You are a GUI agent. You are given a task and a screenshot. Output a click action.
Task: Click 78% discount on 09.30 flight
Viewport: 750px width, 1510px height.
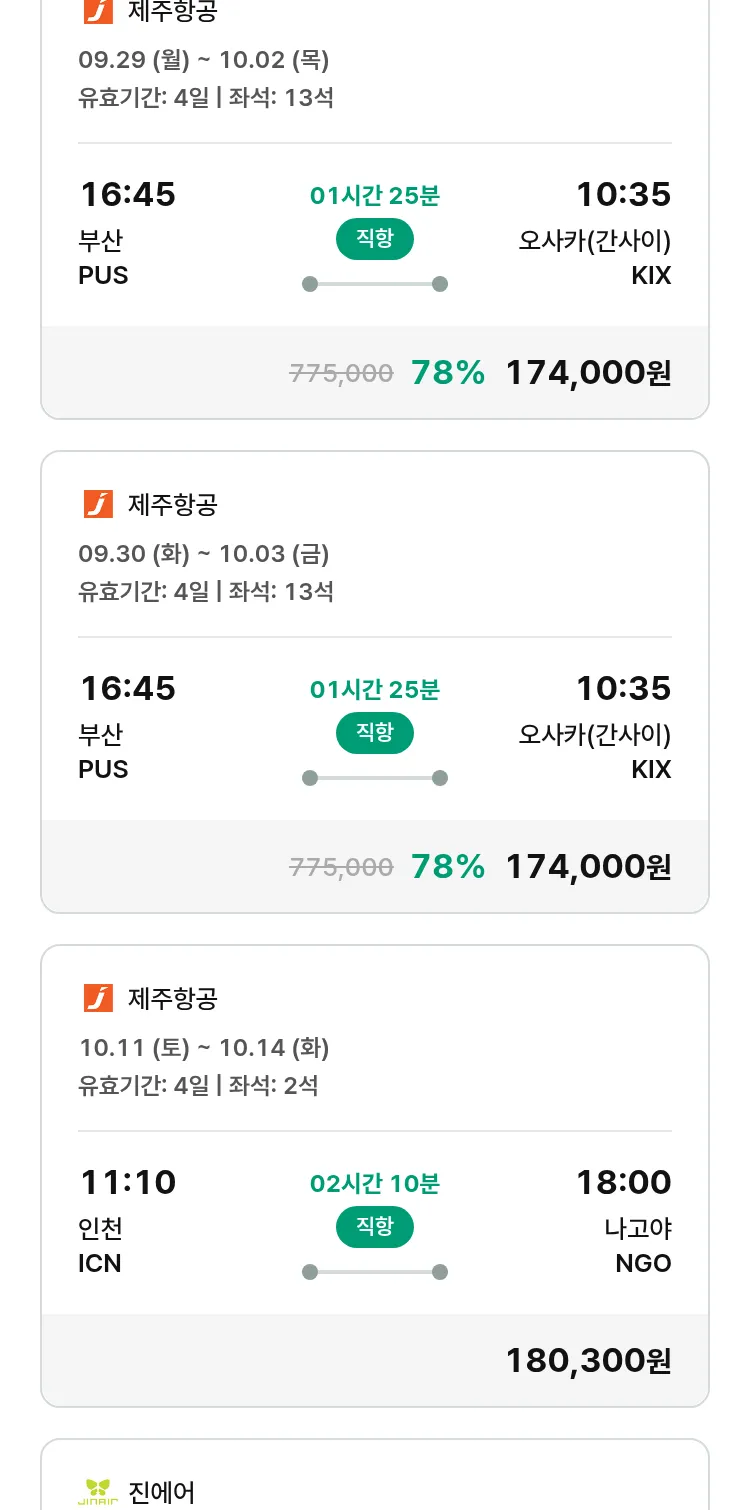coord(448,866)
